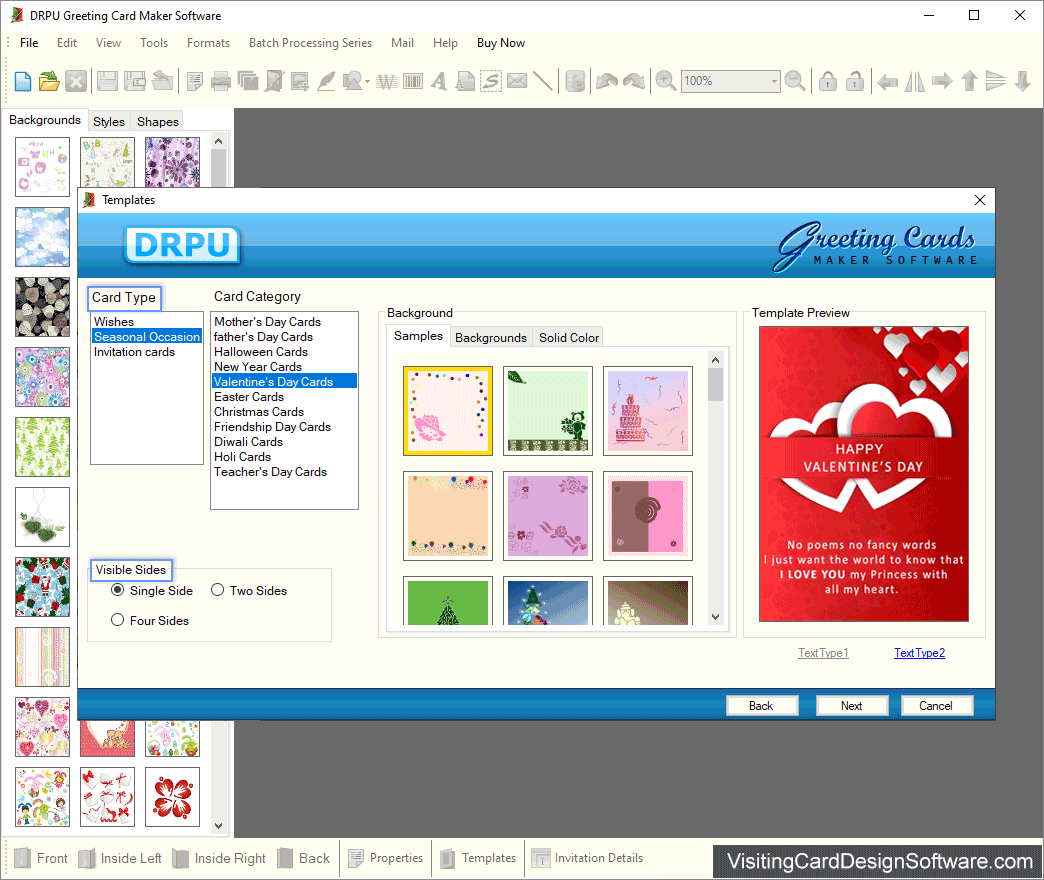Click the envelope Mail toolbar icon
Screen dimensions: 1044x880
pos(517,81)
